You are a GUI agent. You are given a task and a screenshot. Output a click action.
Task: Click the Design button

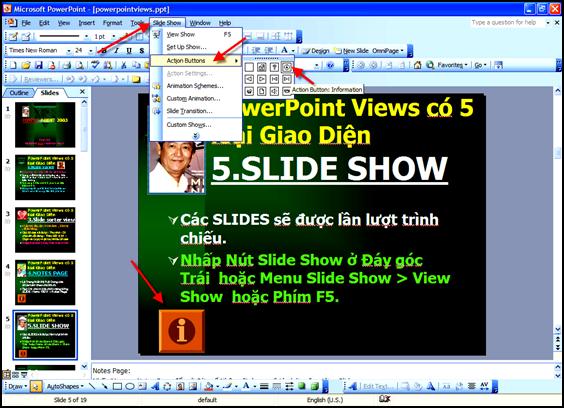316,51
